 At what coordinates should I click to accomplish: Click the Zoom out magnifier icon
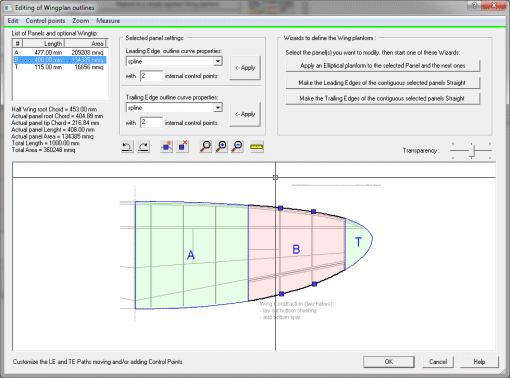tap(237, 147)
